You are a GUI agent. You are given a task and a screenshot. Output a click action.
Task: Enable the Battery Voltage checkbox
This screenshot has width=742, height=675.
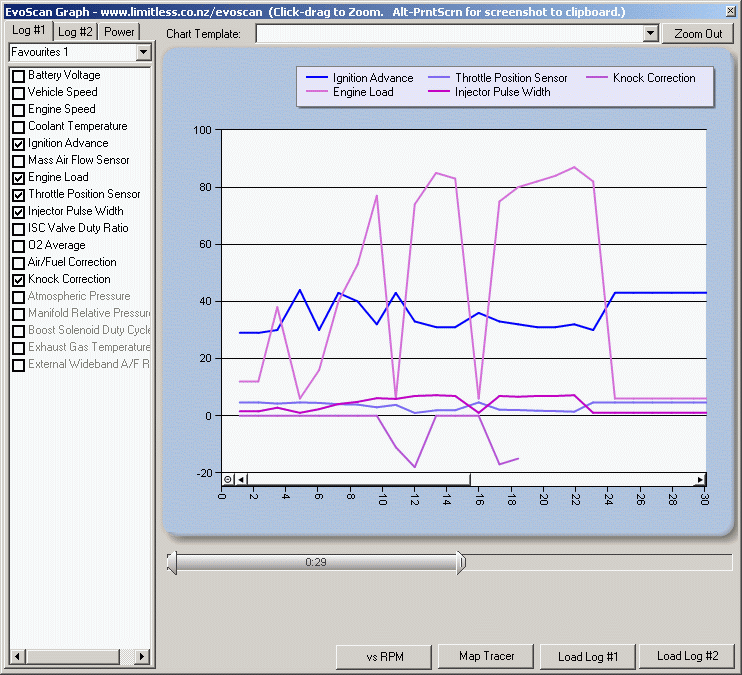18,76
